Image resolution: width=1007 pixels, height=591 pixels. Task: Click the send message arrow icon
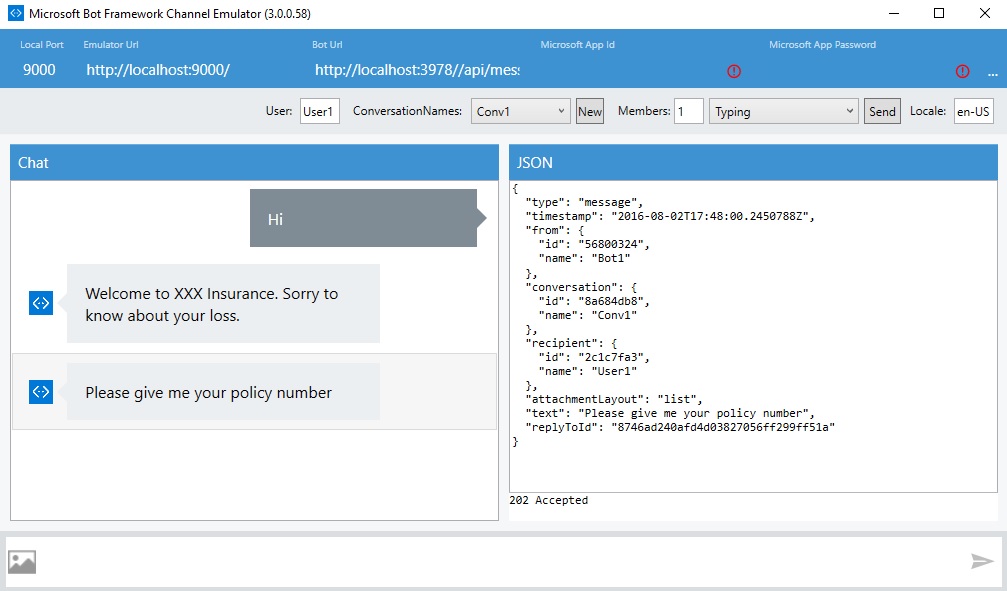[983, 561]
